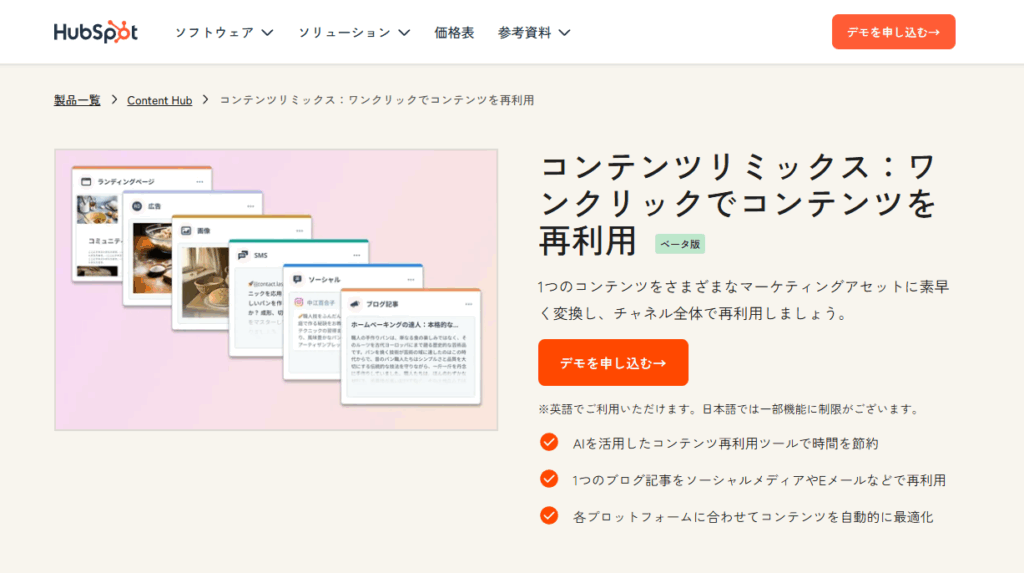
Task: Click the SMS card chat icon
Action: click(x=242, y=255)
